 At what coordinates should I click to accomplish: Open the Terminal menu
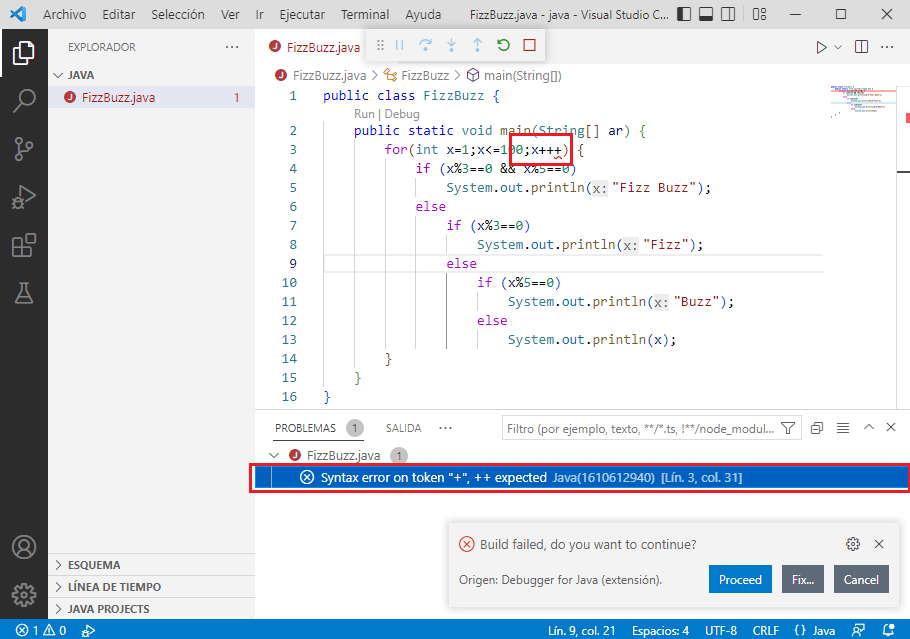[x=364, y=14]
